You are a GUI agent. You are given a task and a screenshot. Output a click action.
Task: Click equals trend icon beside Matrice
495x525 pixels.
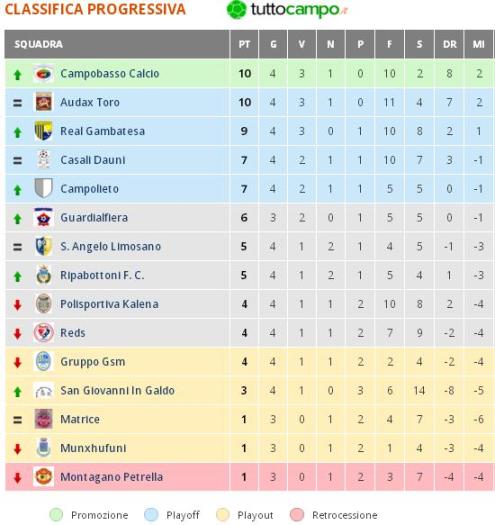[18, 420]
